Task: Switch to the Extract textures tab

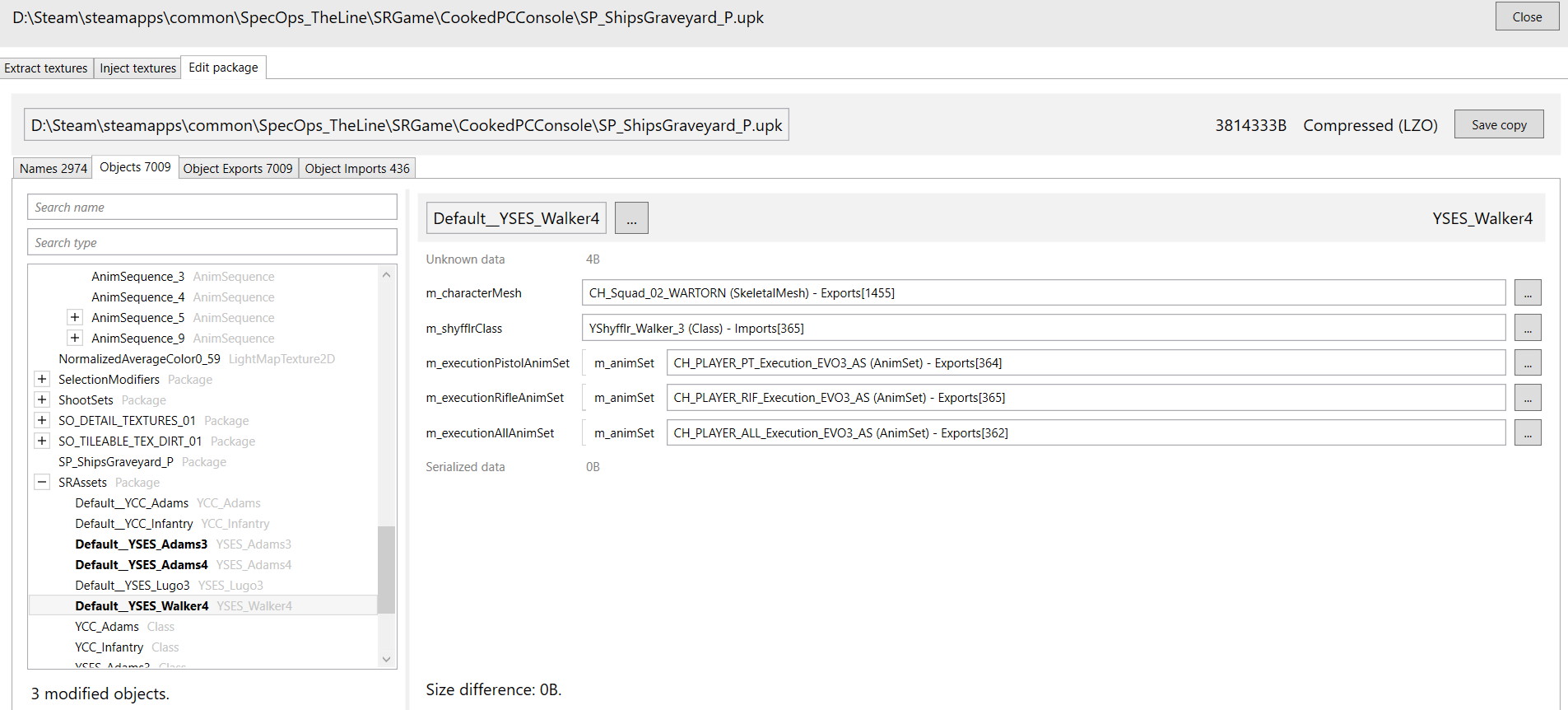Action: coord(46,68)
